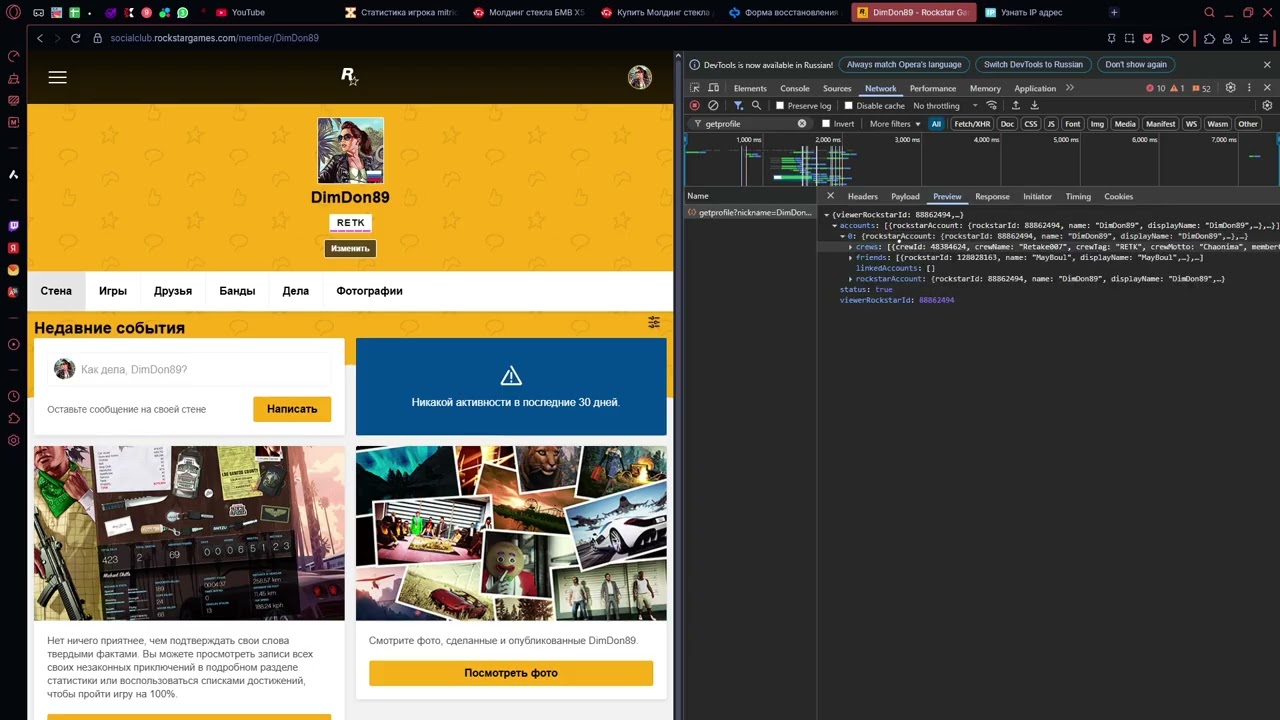This screenshot has height=720, width=1280.
Task: Enable the Preserve log checkbox
Action: [780, 106]
